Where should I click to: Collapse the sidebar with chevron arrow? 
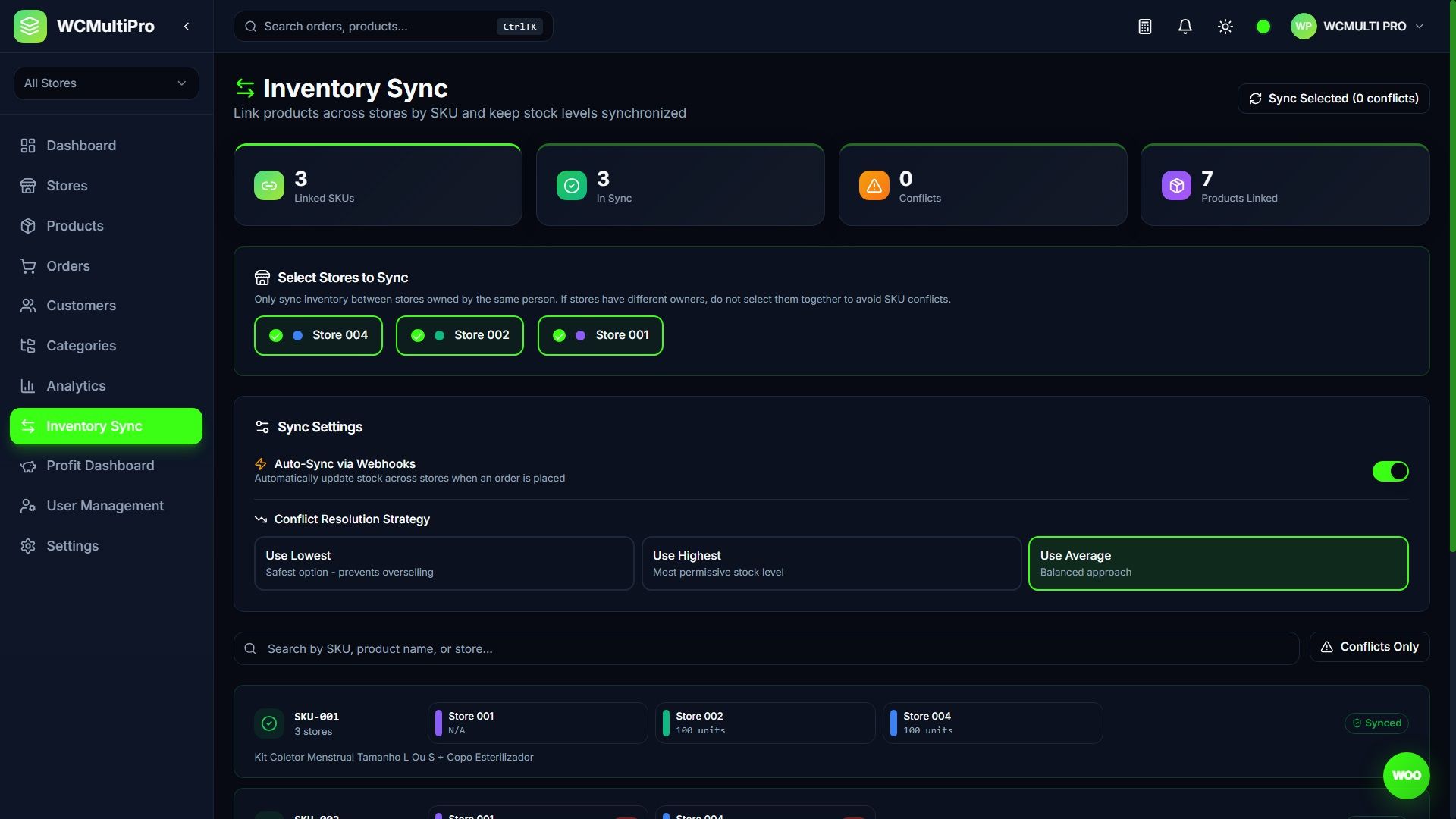[x=187, y=27]
